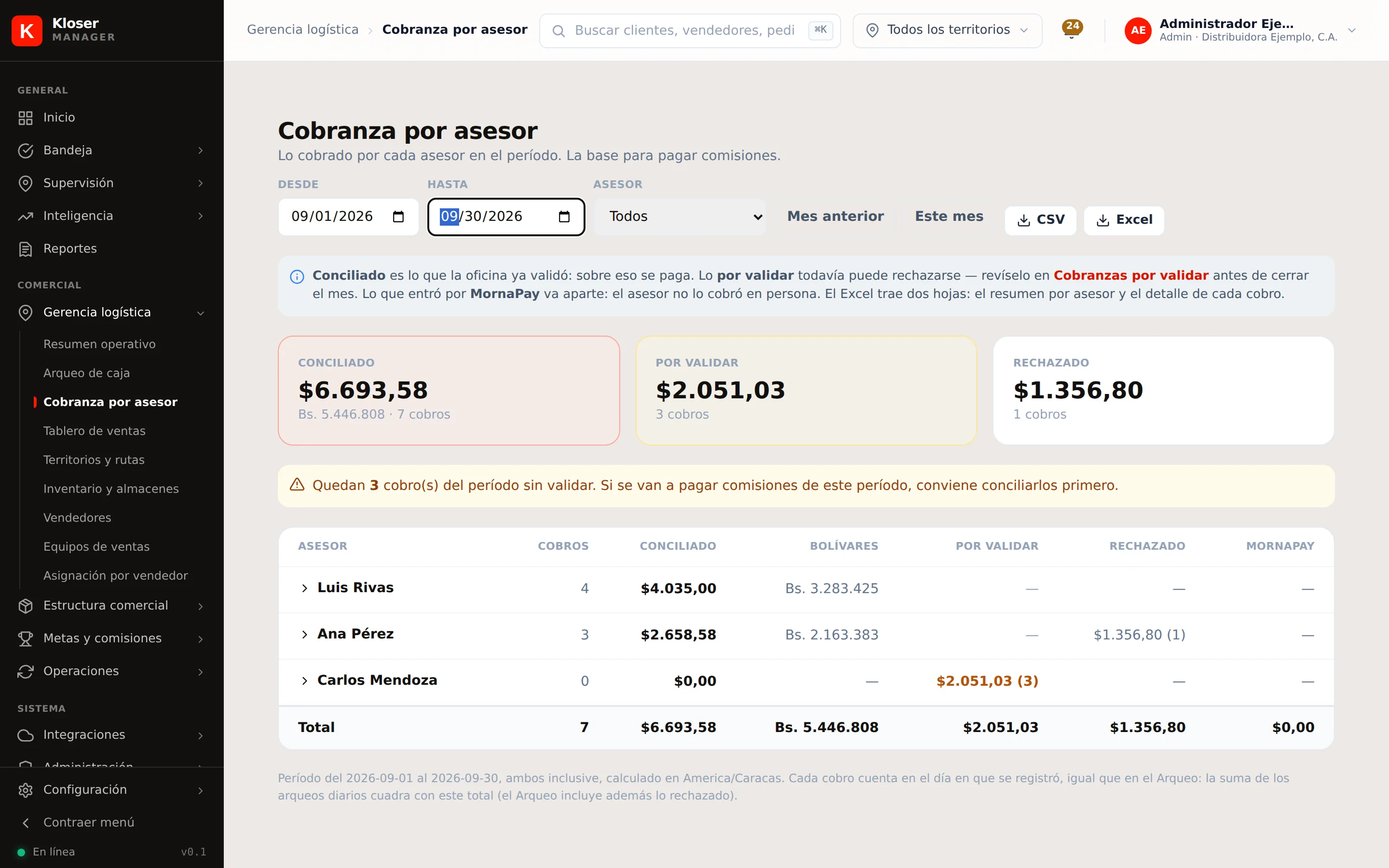Viewport: 1389px width, 868px height.
Task: Open Arqueo de caja in the sidebar
Action: pyautogui.click(x=87, y=373)
